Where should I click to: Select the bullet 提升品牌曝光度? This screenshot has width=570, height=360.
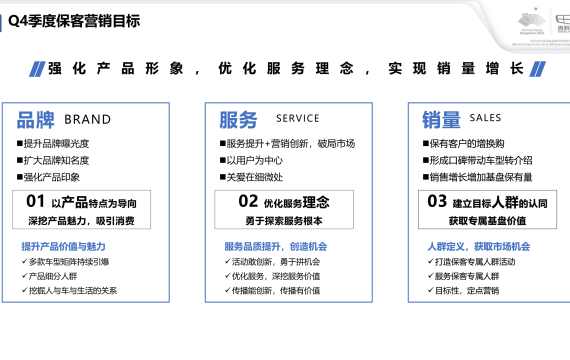pos(53,144)
